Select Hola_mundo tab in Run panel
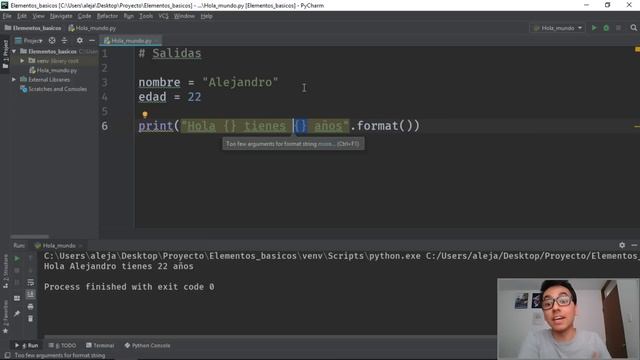The width and height of the screenshot is (640, 360). pos(58,245)
